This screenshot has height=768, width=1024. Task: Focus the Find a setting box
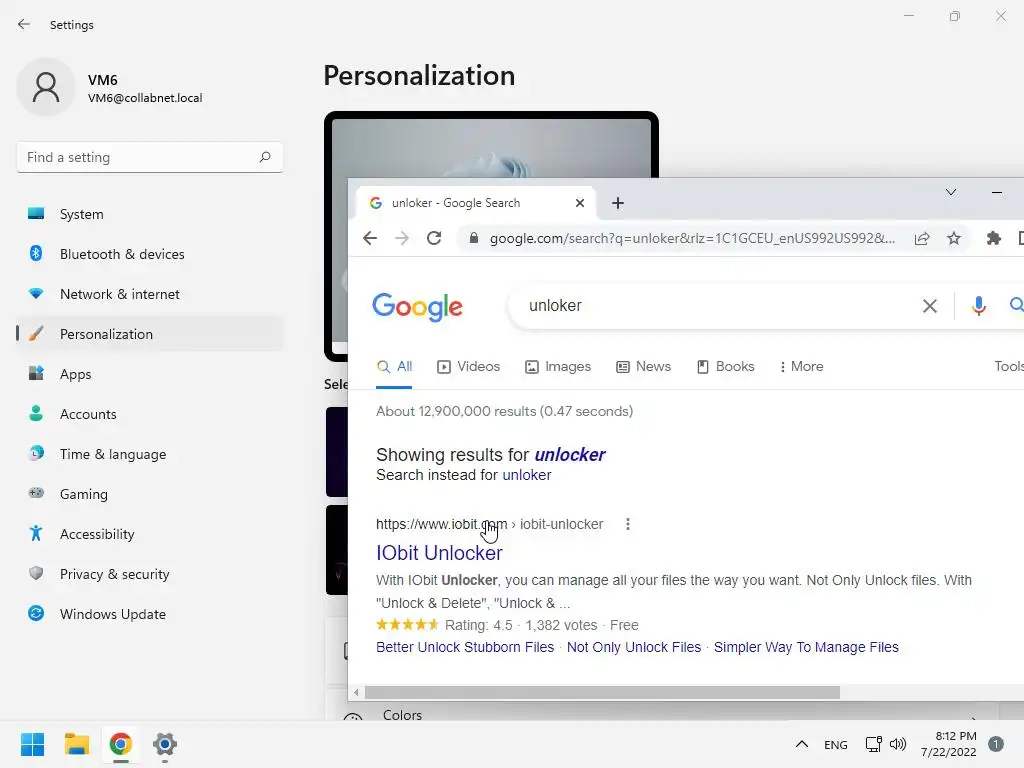tap(150, 157)
